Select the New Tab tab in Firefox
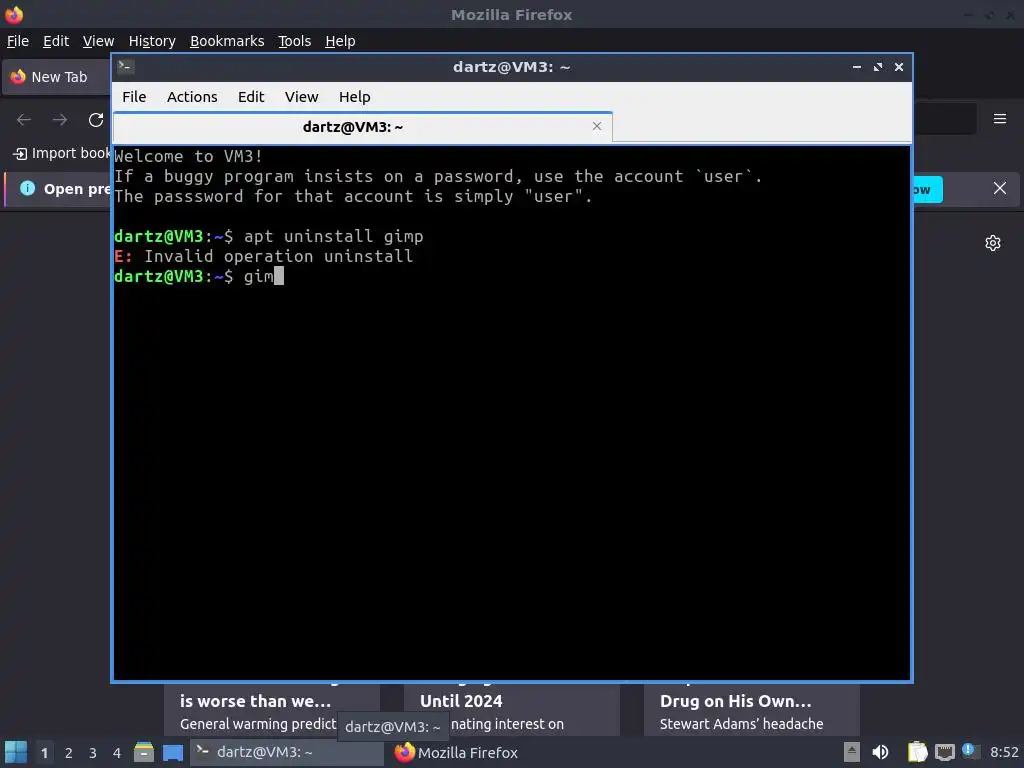Image resolution: width=1024 pixels, height=768 pixels. [x=57, y=77]
